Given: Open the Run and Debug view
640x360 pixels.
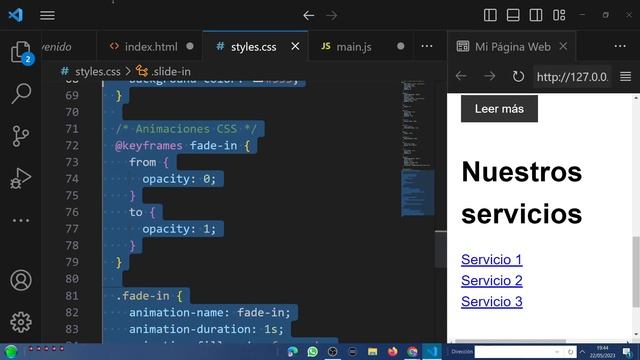Looking at the screenshot, I should pos(20,178).
